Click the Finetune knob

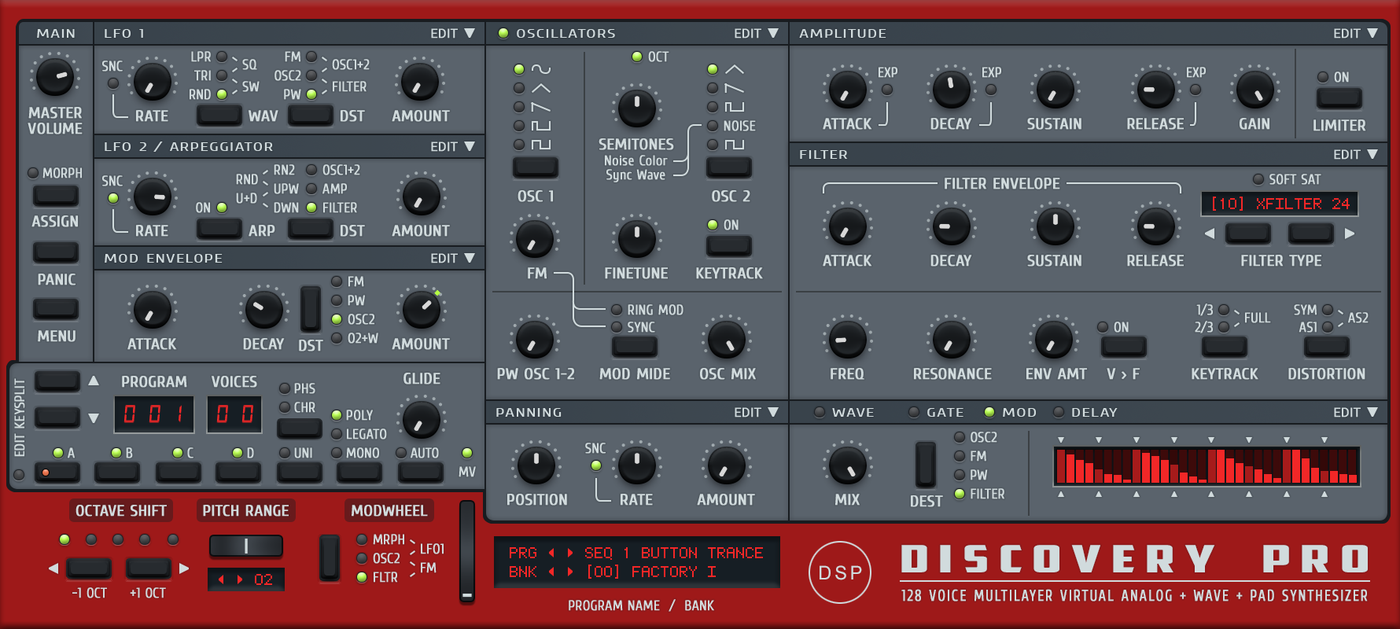pyautogui.click(x=636, y=238)
